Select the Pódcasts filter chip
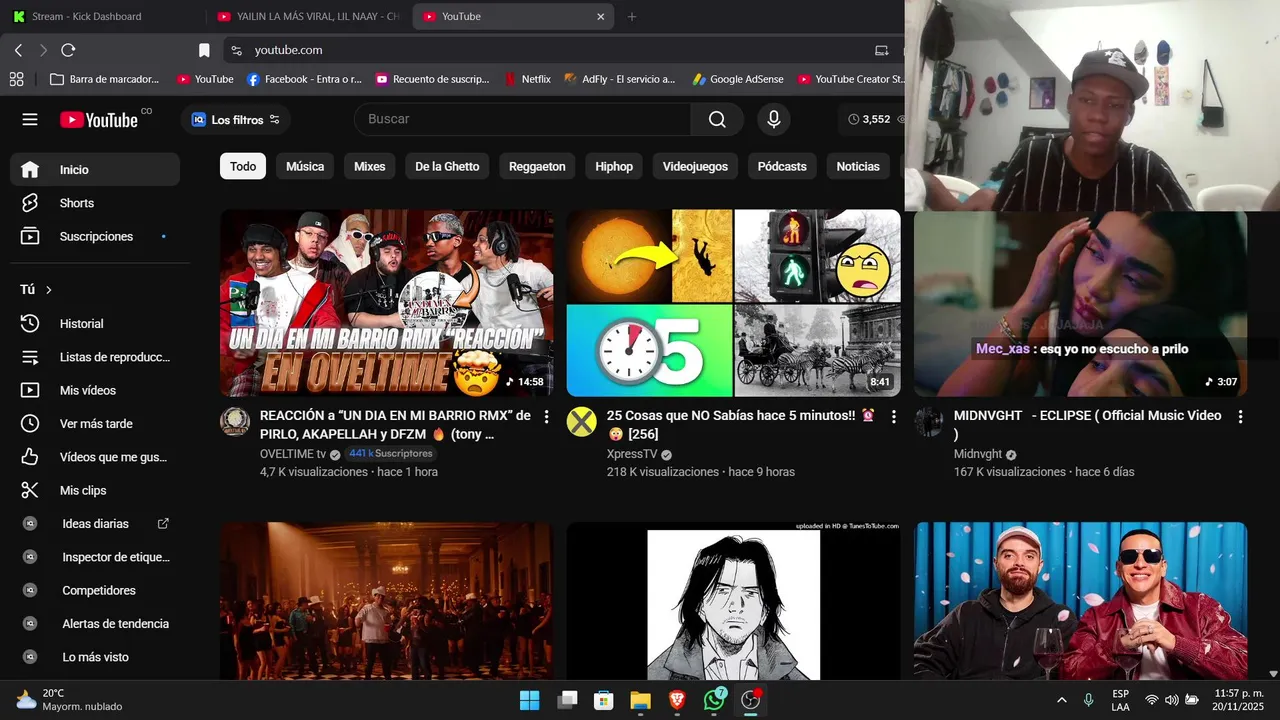Viewport: 1280px width, 720px height. click(782, 166)
